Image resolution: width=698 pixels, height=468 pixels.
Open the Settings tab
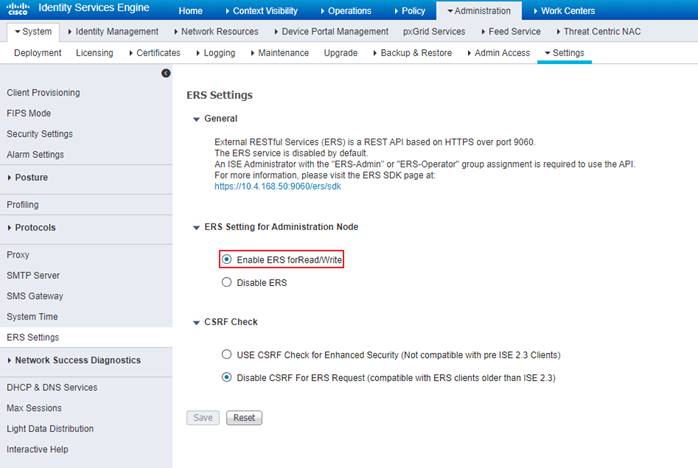[564, 53]
